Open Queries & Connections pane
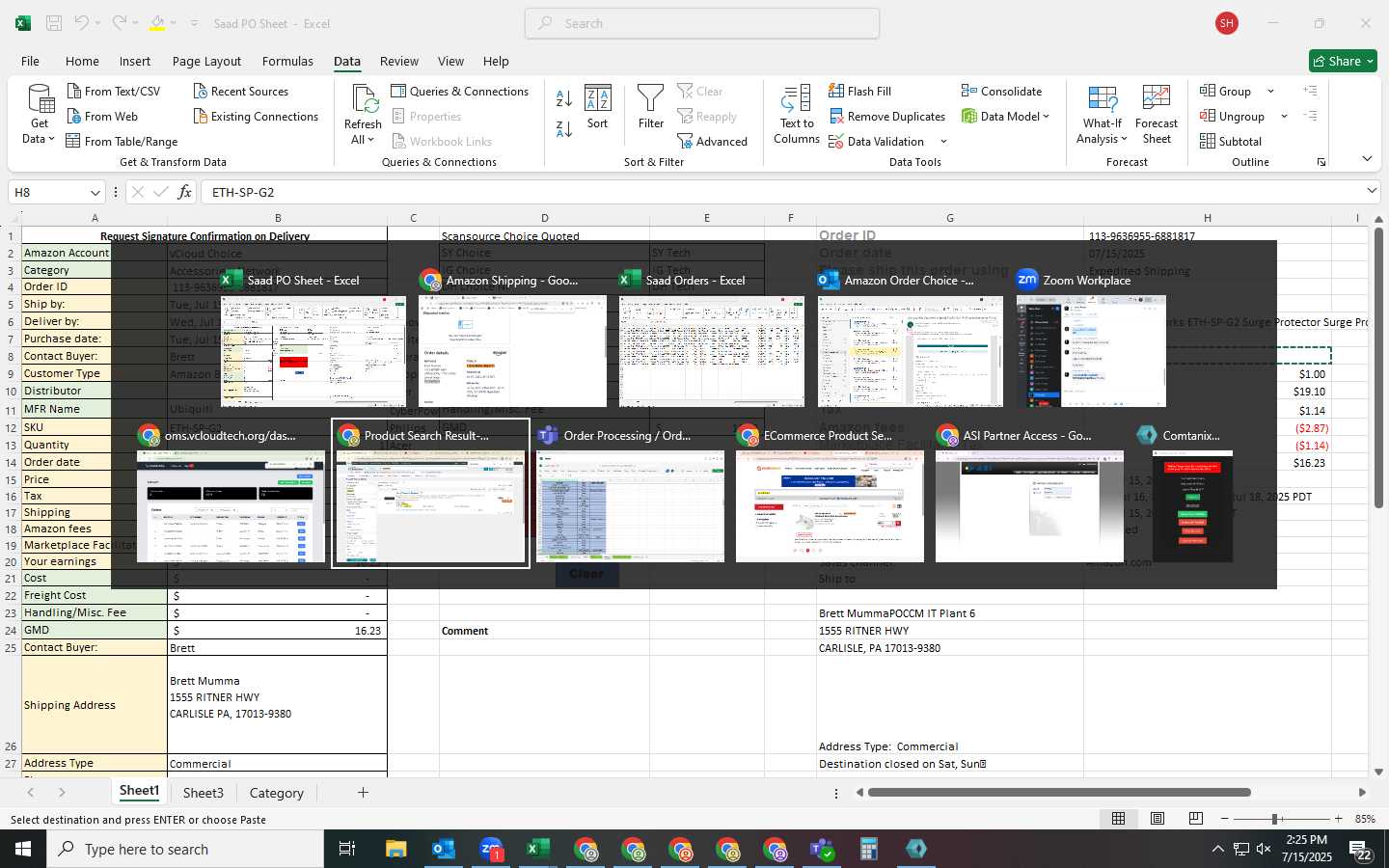The height and width of the screenshot is (868, 1389). coord(459,91)
